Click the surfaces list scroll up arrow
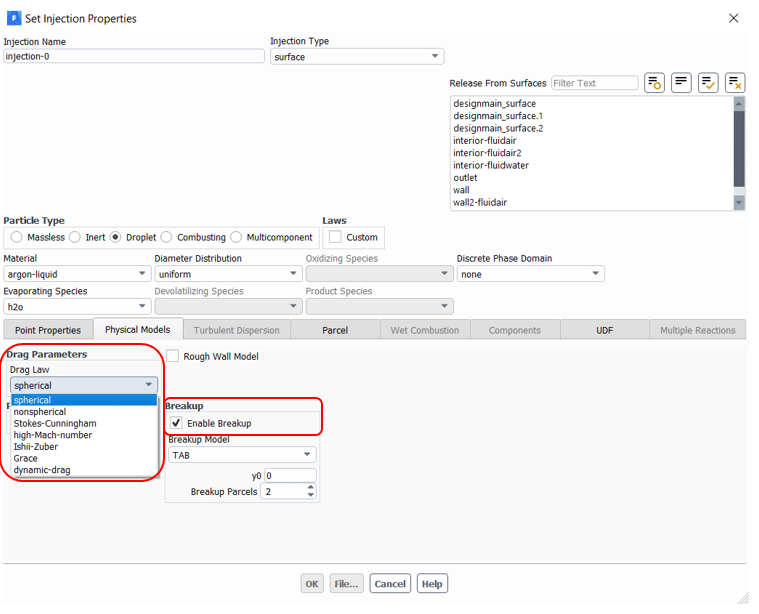 tap(739, 103)
